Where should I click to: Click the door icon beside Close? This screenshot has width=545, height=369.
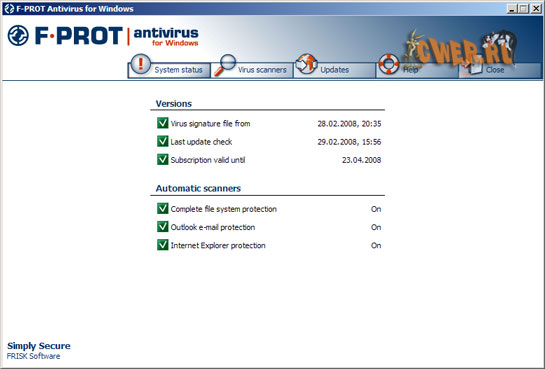474,66
